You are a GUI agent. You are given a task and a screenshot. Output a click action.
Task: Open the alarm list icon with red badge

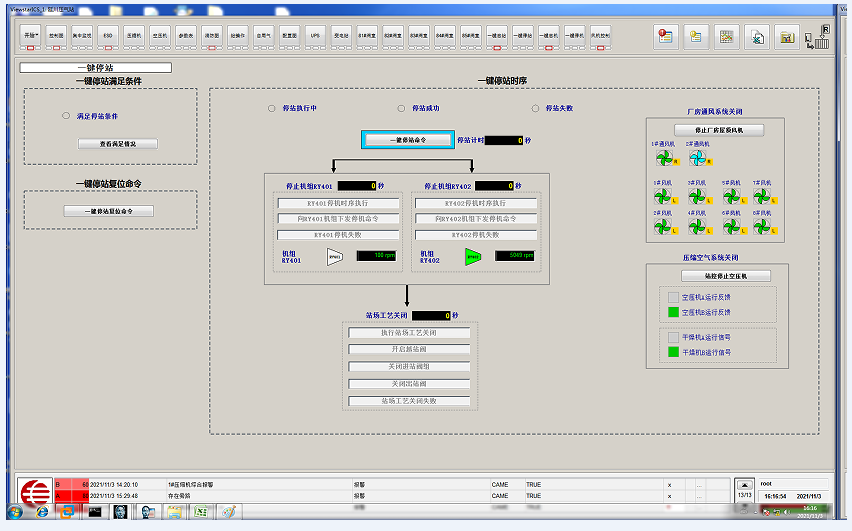tap(664, 37)
